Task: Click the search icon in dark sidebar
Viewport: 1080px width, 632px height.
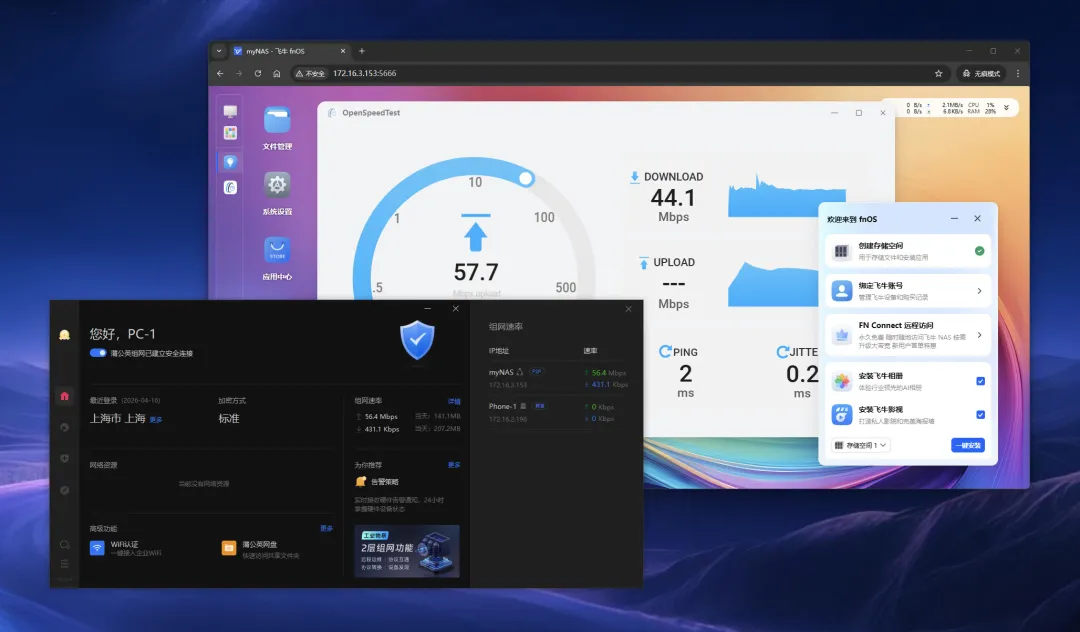Action: click(x=65, y=545)
